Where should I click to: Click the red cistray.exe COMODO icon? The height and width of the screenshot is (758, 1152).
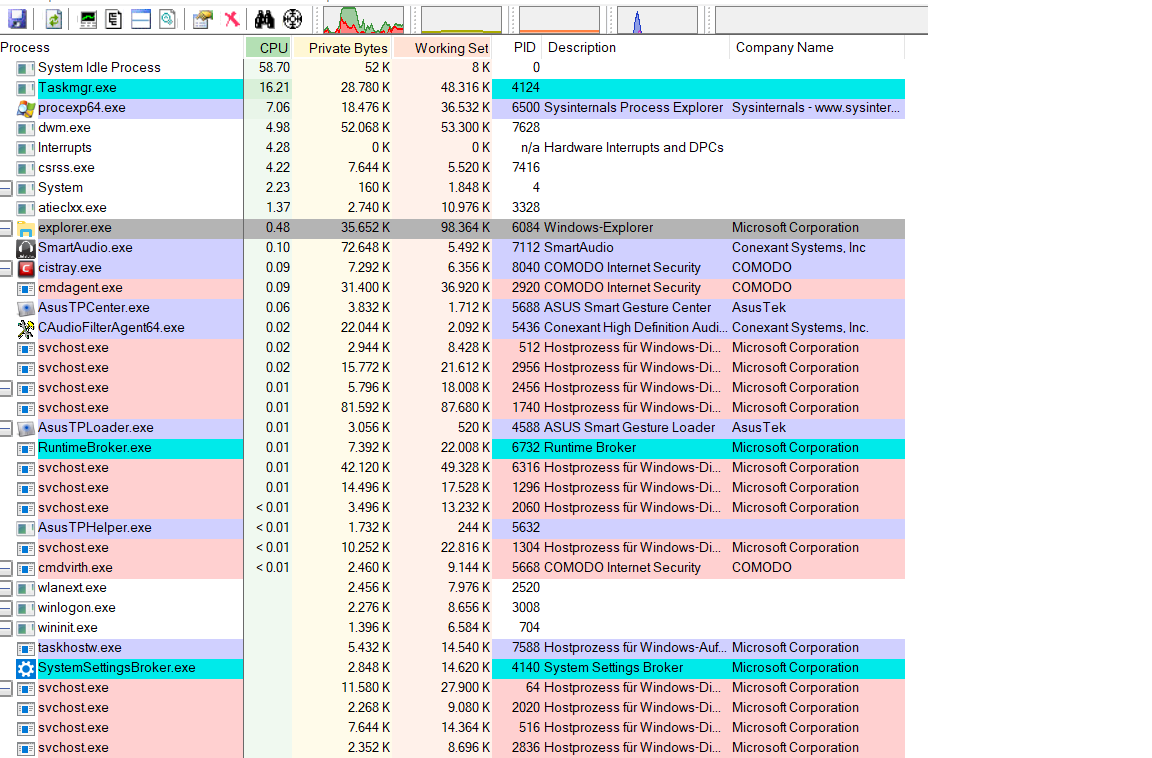(x=26, y=268)
